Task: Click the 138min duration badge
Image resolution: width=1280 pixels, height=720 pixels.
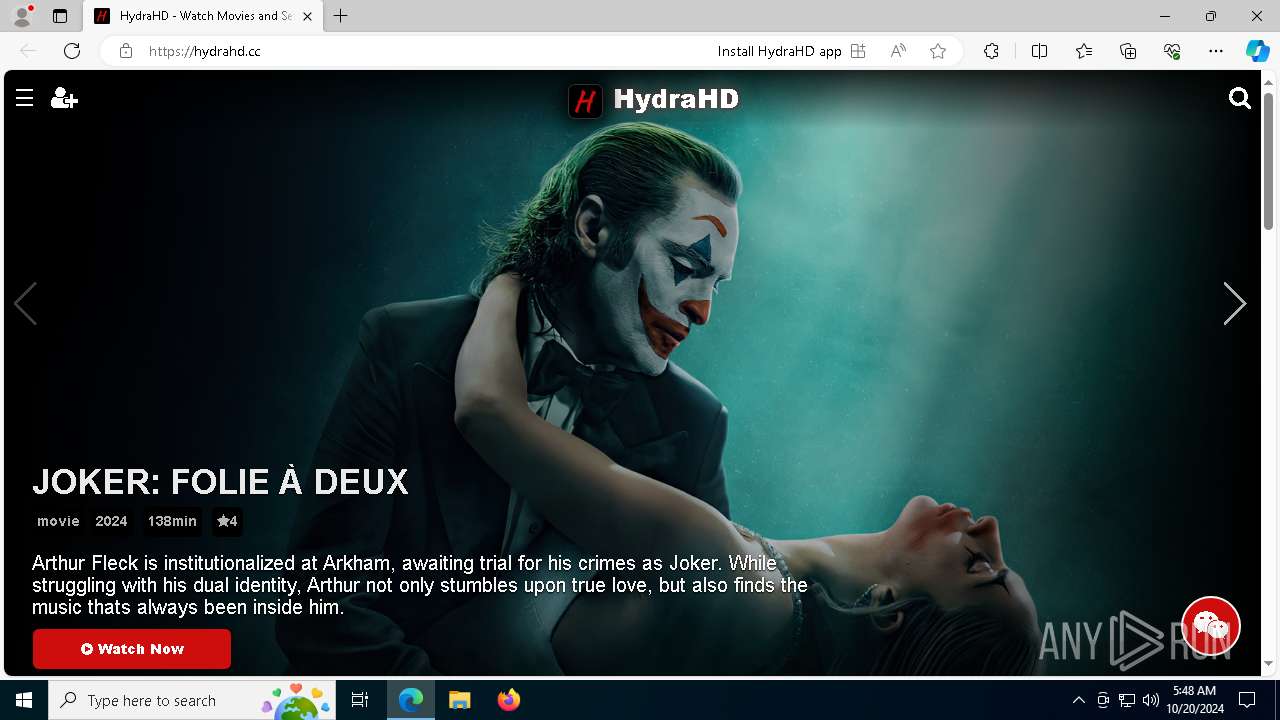Action: [172, 521]
